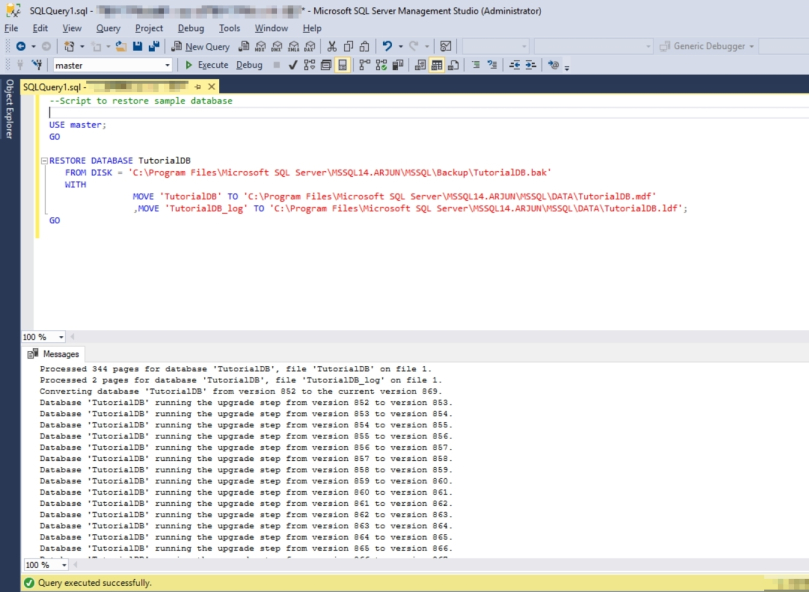The width and height of the screenshot is (809, 592).
Task: Expand the Object Explorer side panel
Action: pos(9,109)
